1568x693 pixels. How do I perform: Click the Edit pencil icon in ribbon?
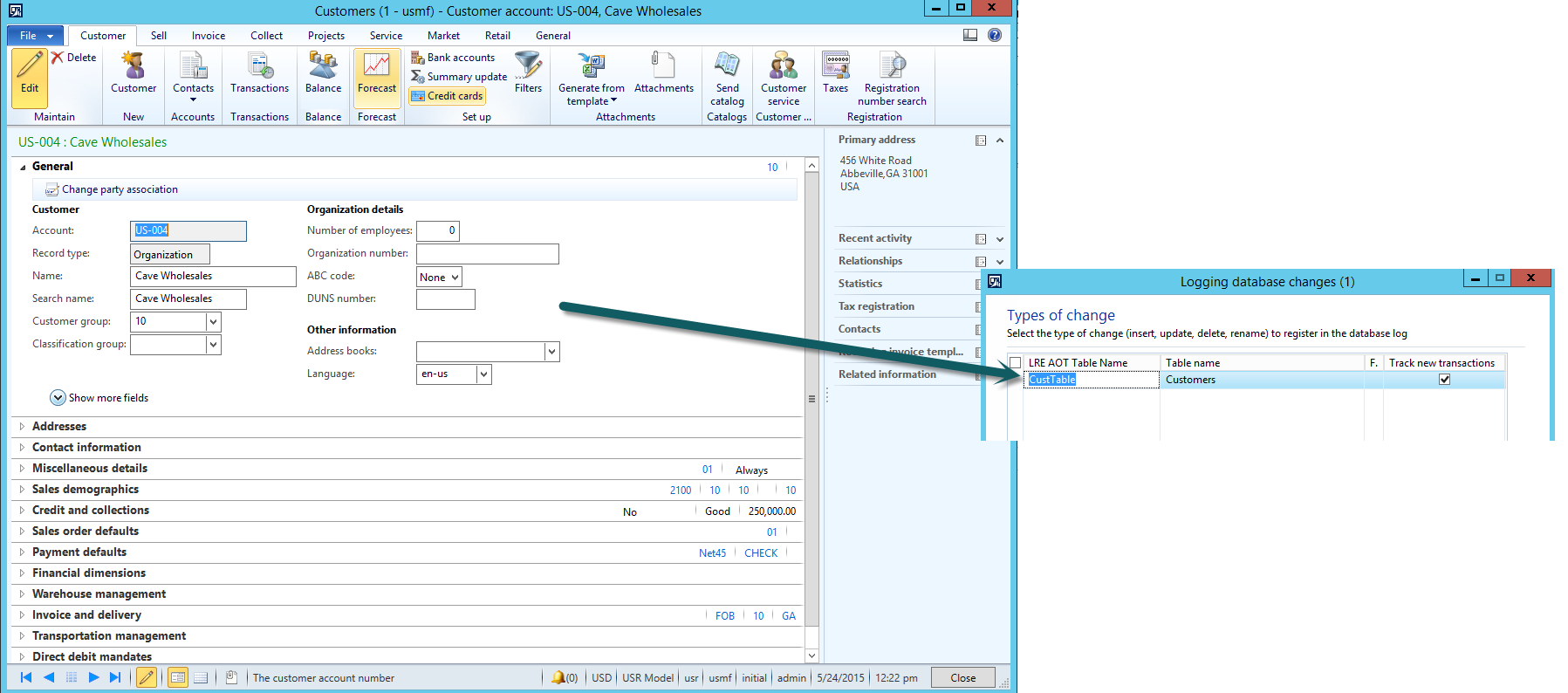tap(30, 68)
